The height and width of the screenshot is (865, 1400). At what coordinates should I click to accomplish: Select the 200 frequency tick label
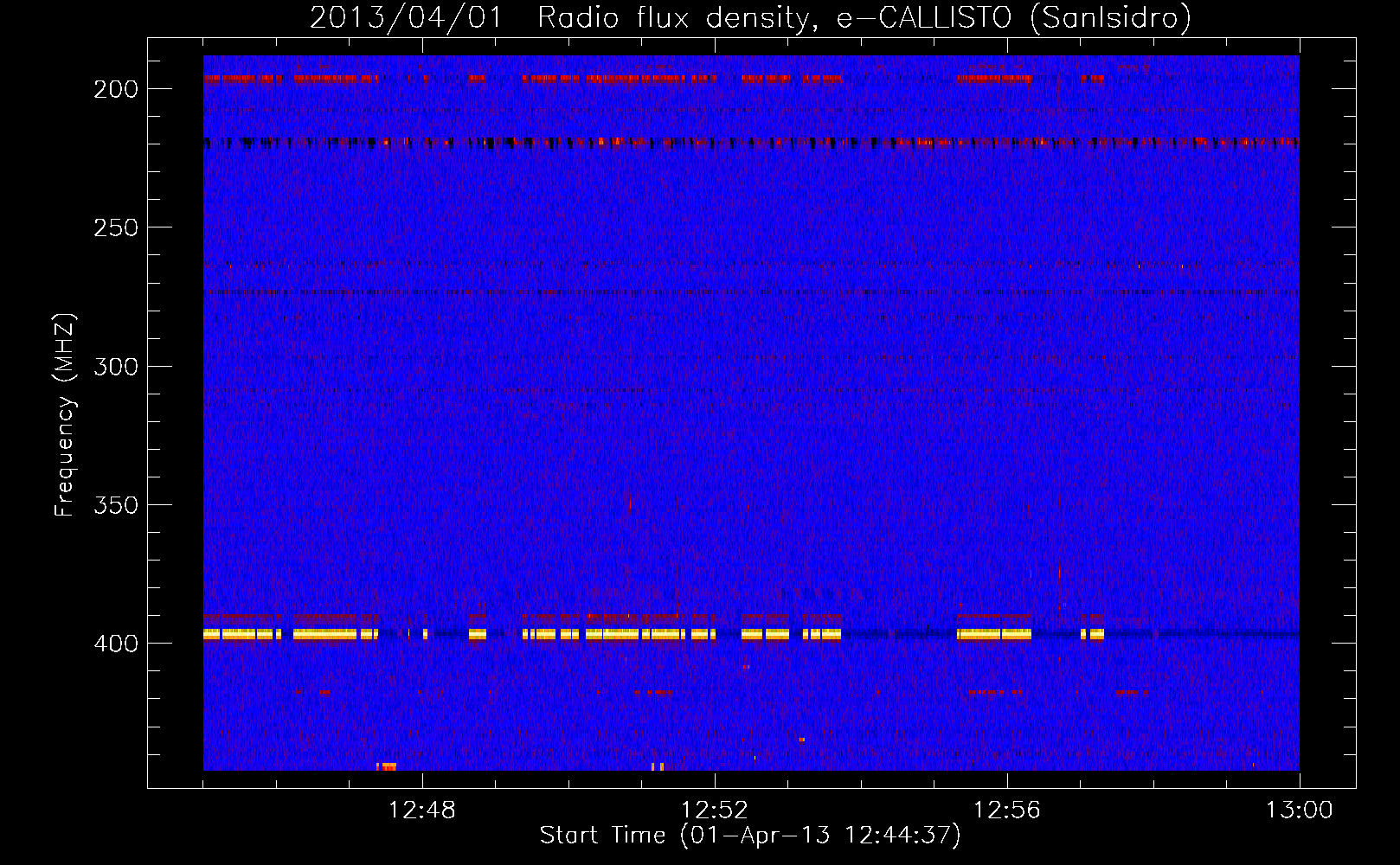[116, 89]
